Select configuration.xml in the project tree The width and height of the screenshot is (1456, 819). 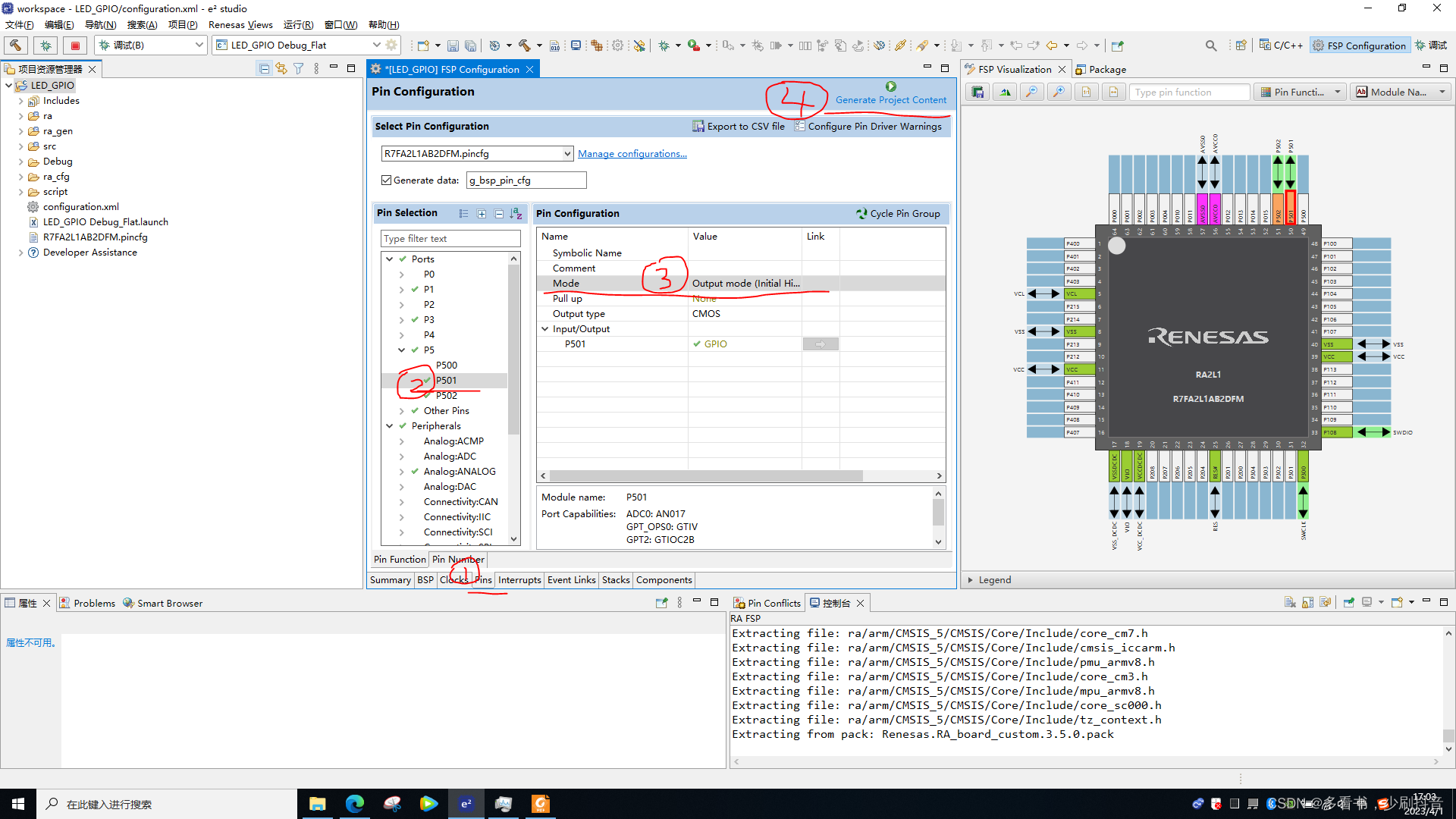(80, 207)
